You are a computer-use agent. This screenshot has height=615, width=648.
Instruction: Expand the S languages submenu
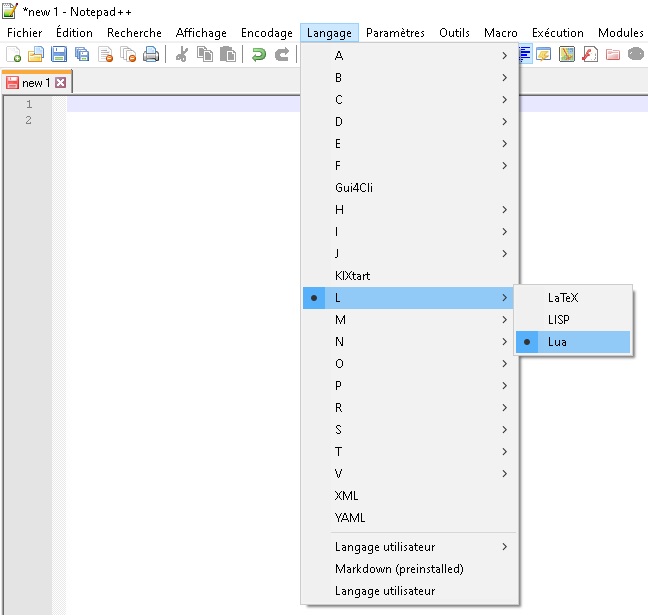410,429
